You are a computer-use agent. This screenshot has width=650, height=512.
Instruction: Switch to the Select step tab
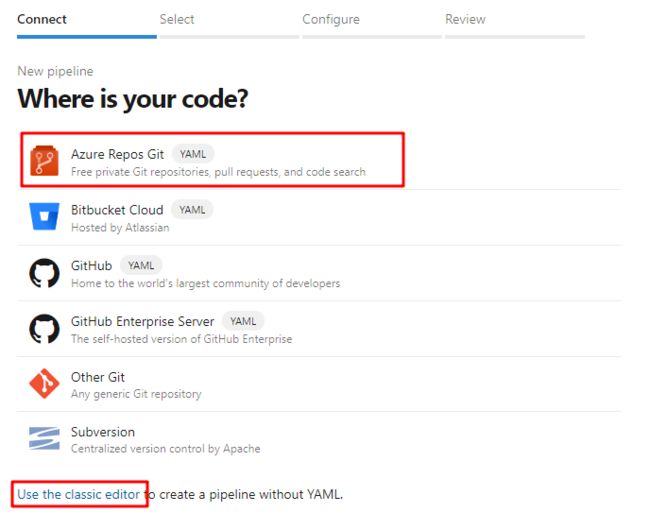177,19
